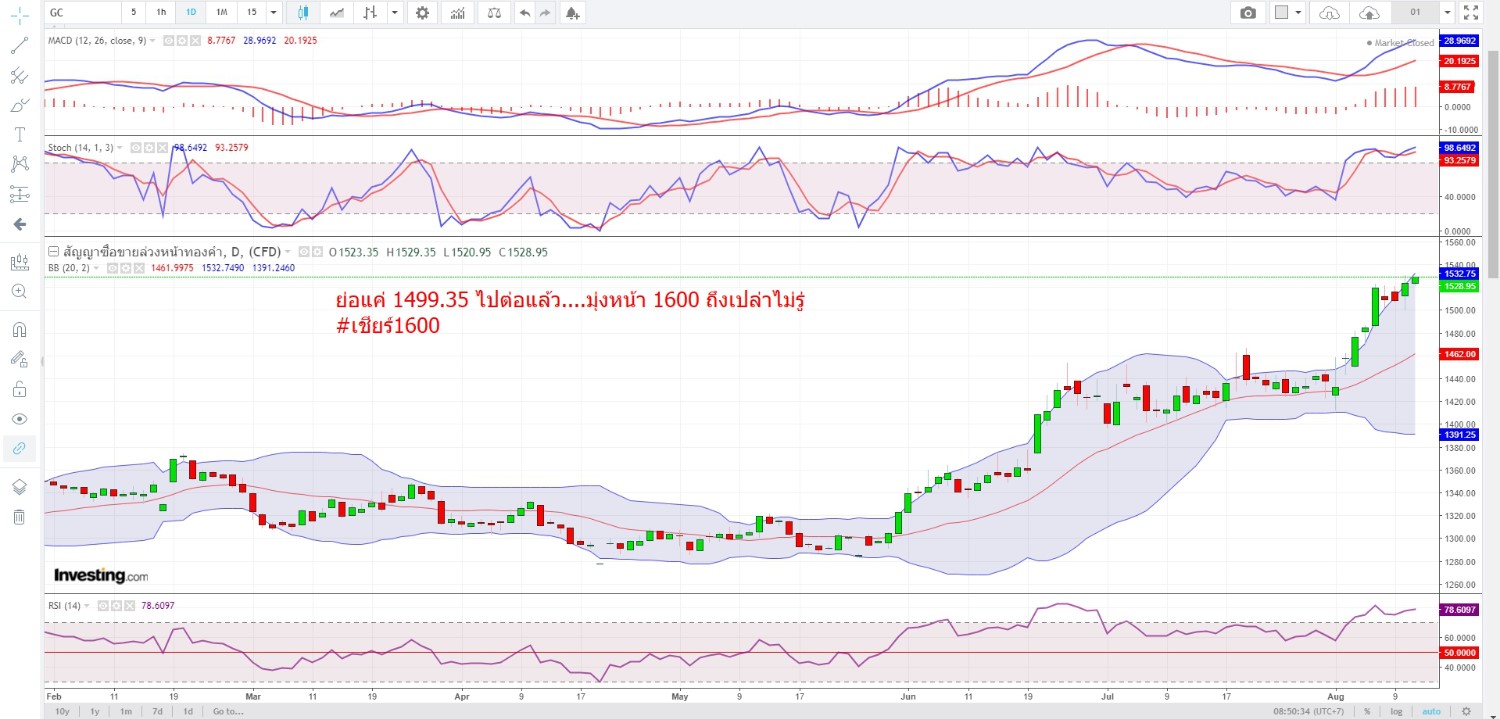Open the layout square selector
Image resolution: width=1500 pixels, height=719 pixels.
point(1281,12)
